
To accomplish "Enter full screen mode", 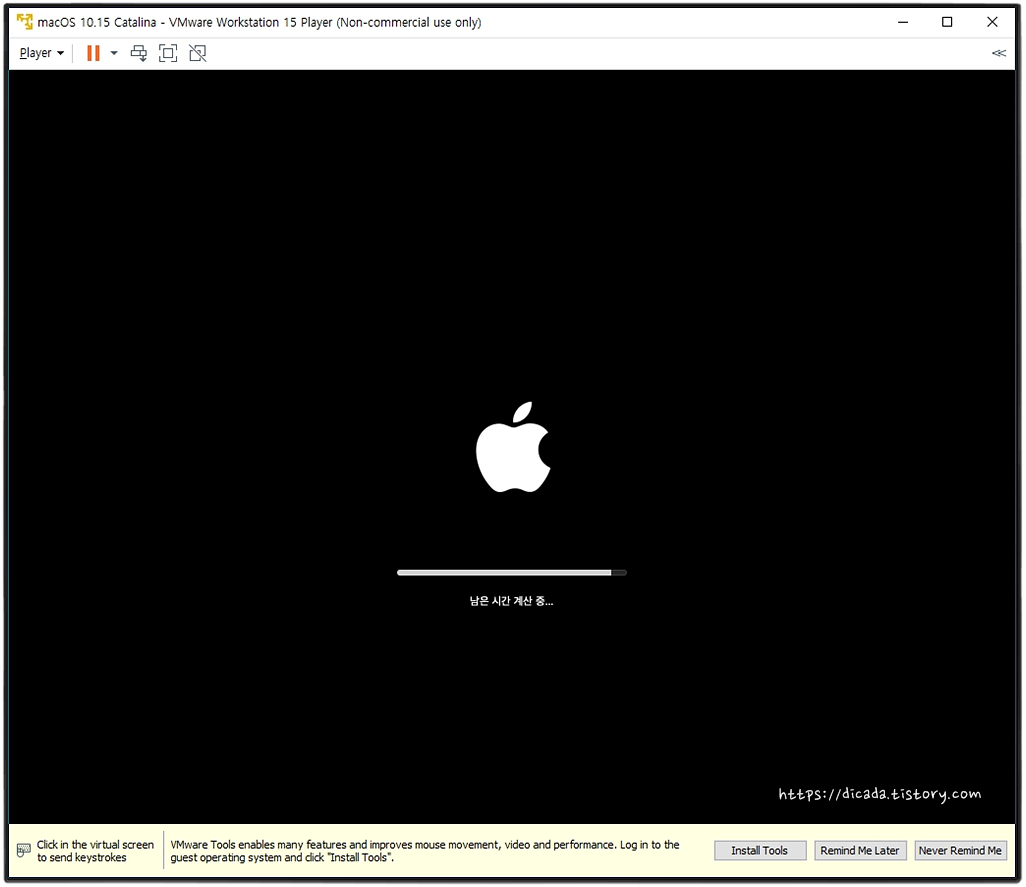I will click(x=168, y=53).
